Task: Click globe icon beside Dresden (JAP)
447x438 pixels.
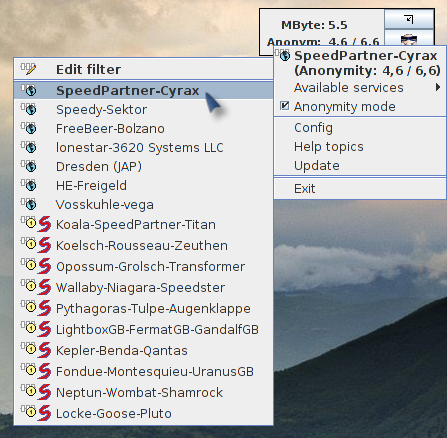Action: pos(31,167)
